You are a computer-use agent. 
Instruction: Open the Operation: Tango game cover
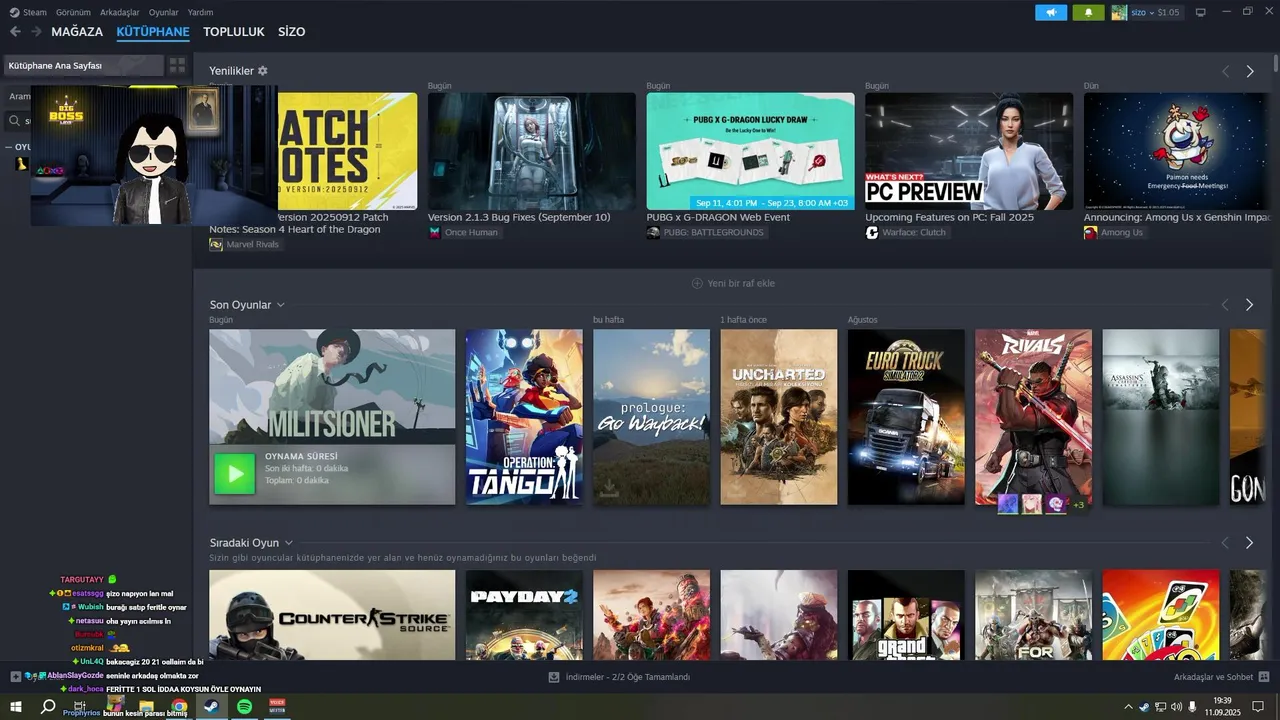(524, 417)
